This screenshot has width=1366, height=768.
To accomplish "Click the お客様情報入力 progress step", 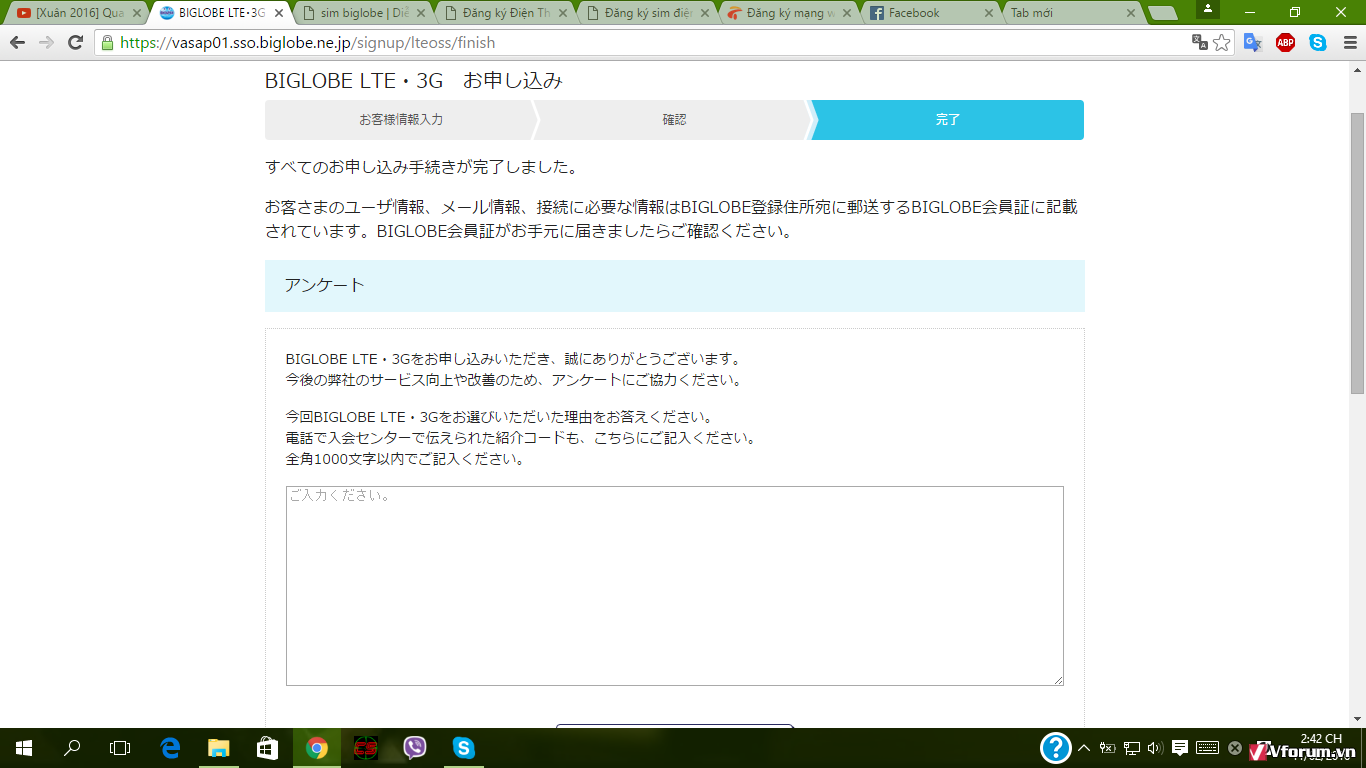I will point(401,120).
